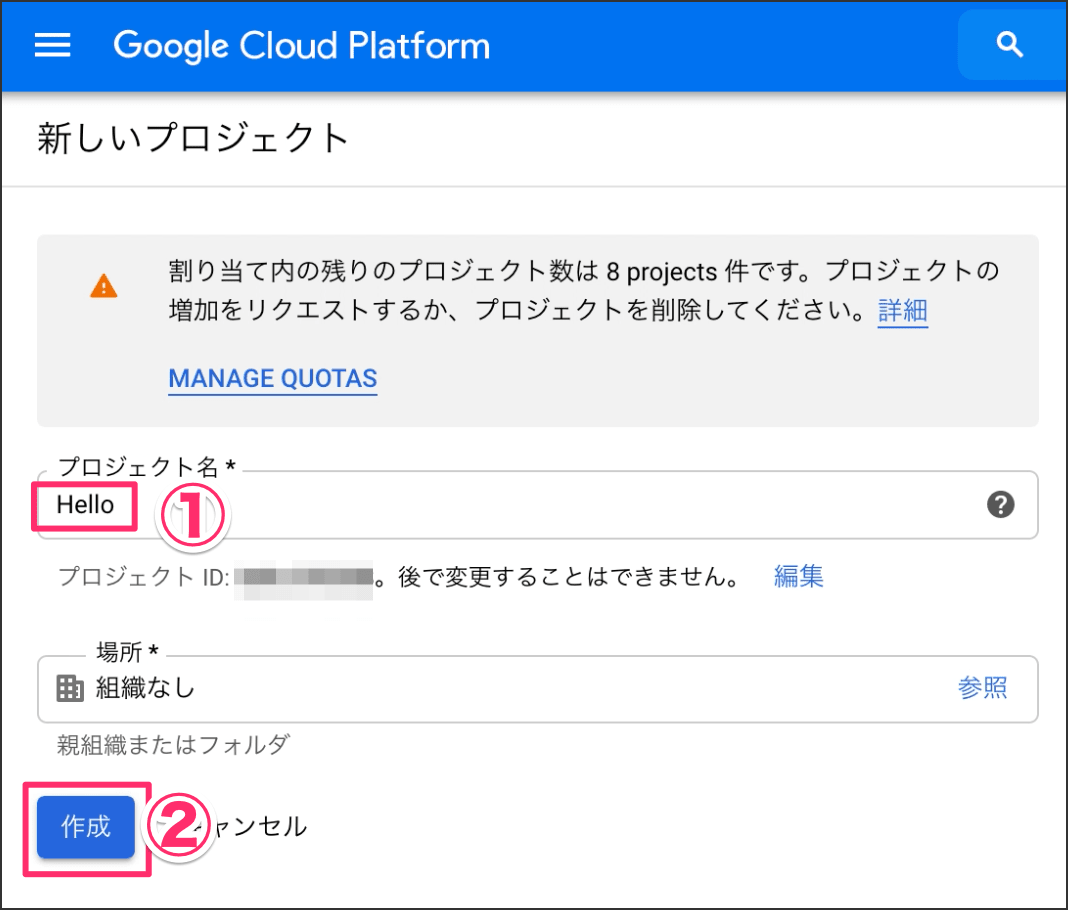Open the project name help icon

pos(1001,505)
